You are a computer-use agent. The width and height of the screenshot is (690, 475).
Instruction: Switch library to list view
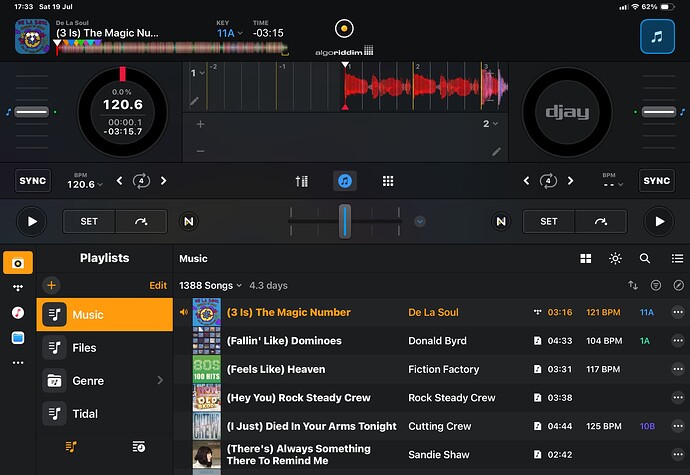[677, 258]
